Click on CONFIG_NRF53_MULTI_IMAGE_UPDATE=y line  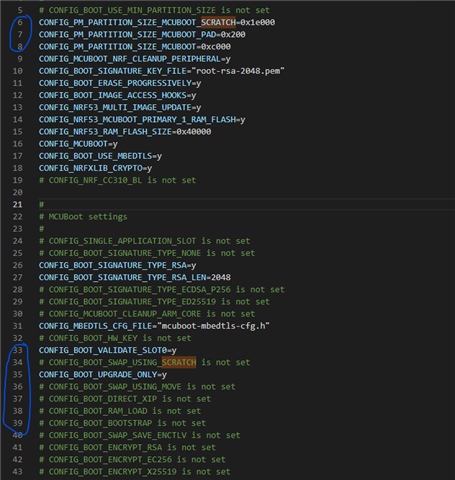click(x=120, y=107)
